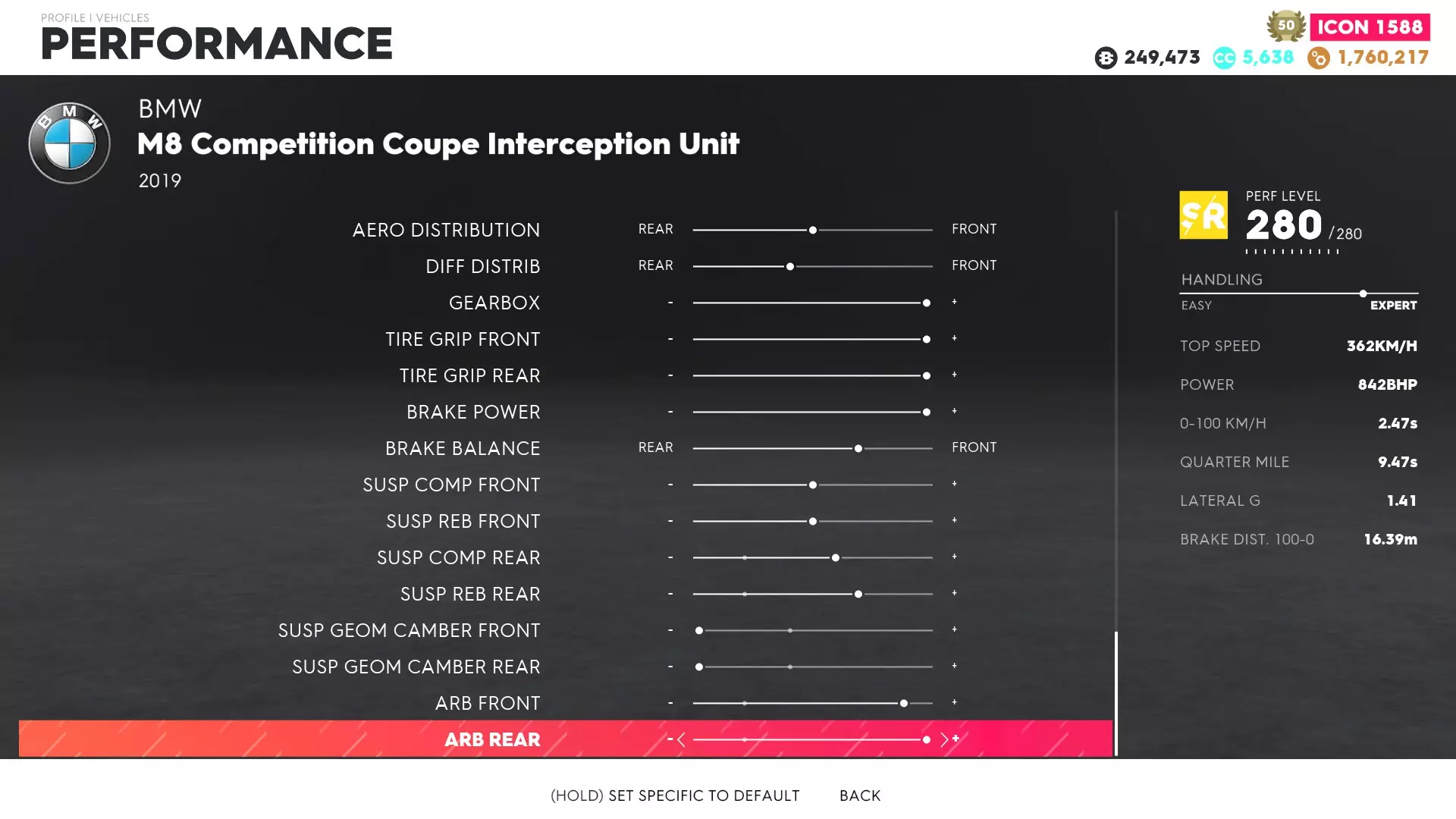Click the Handling difficulty indicator bar

[x=1299, y=293]
